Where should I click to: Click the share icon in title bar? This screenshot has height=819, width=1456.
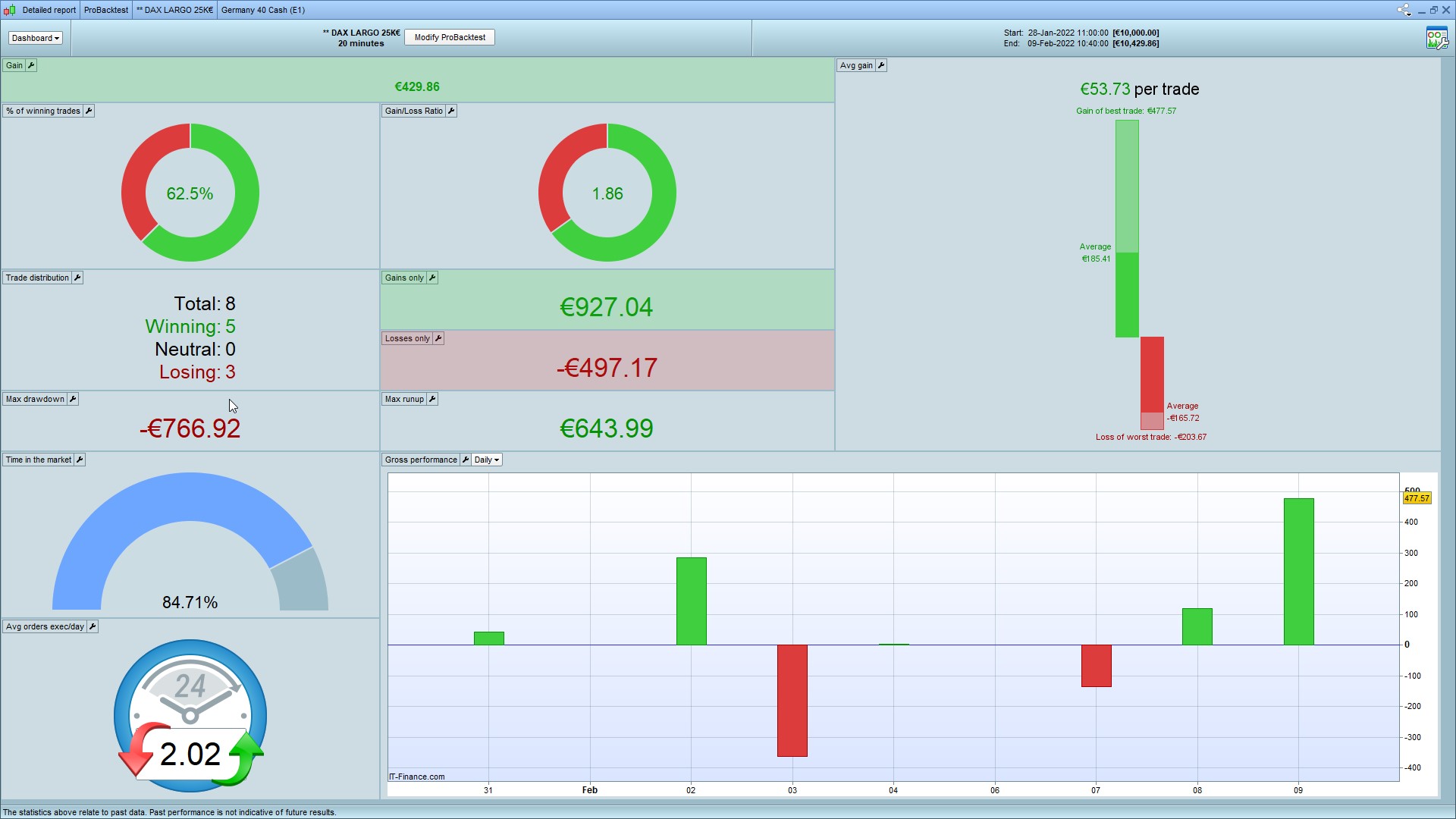click(1404, 10)
